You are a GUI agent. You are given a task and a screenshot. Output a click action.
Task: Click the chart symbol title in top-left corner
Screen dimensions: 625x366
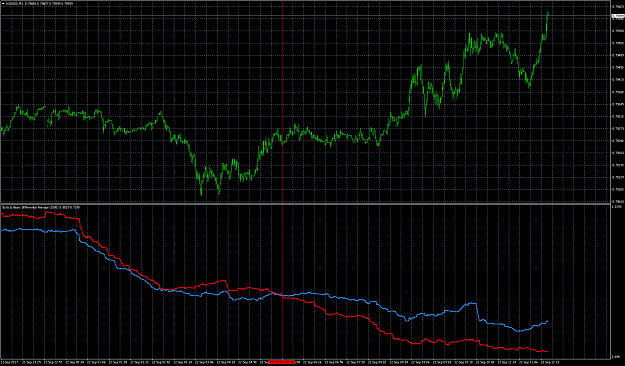pos(39,4)
